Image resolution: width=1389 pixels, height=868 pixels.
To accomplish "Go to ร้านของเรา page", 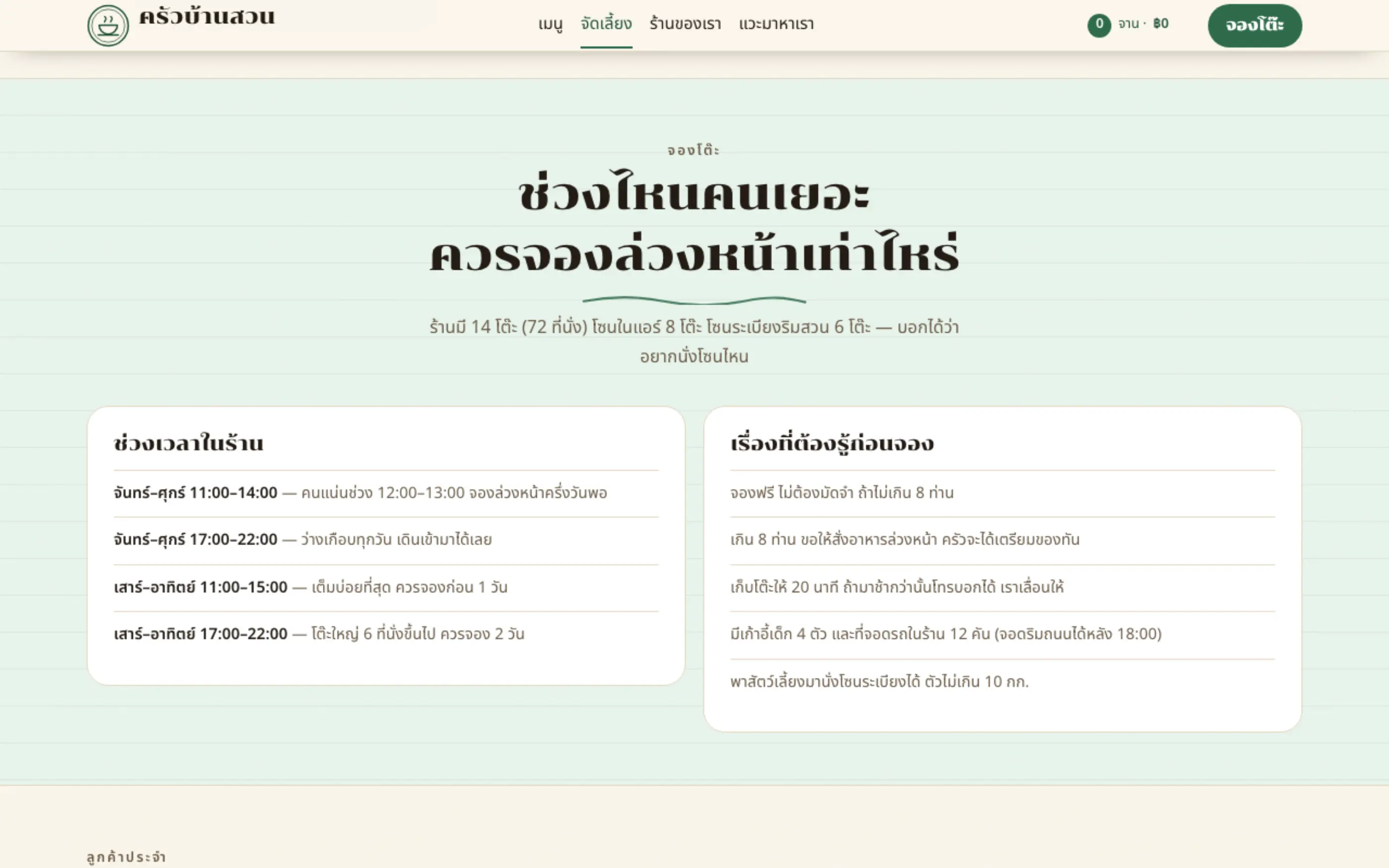I will [685, 24].
